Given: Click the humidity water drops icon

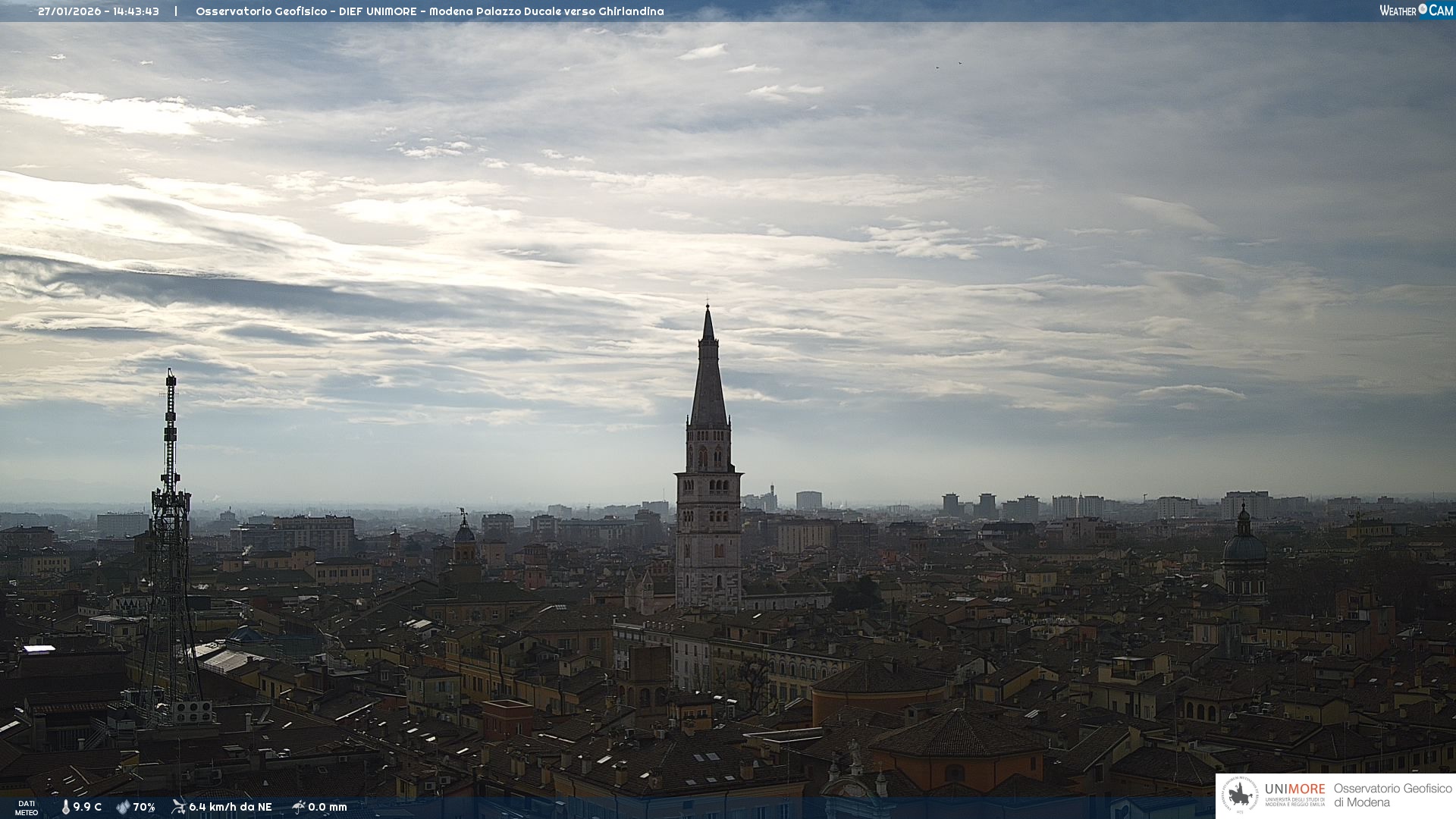Looking at the screenshot, I should click(123, 807).
